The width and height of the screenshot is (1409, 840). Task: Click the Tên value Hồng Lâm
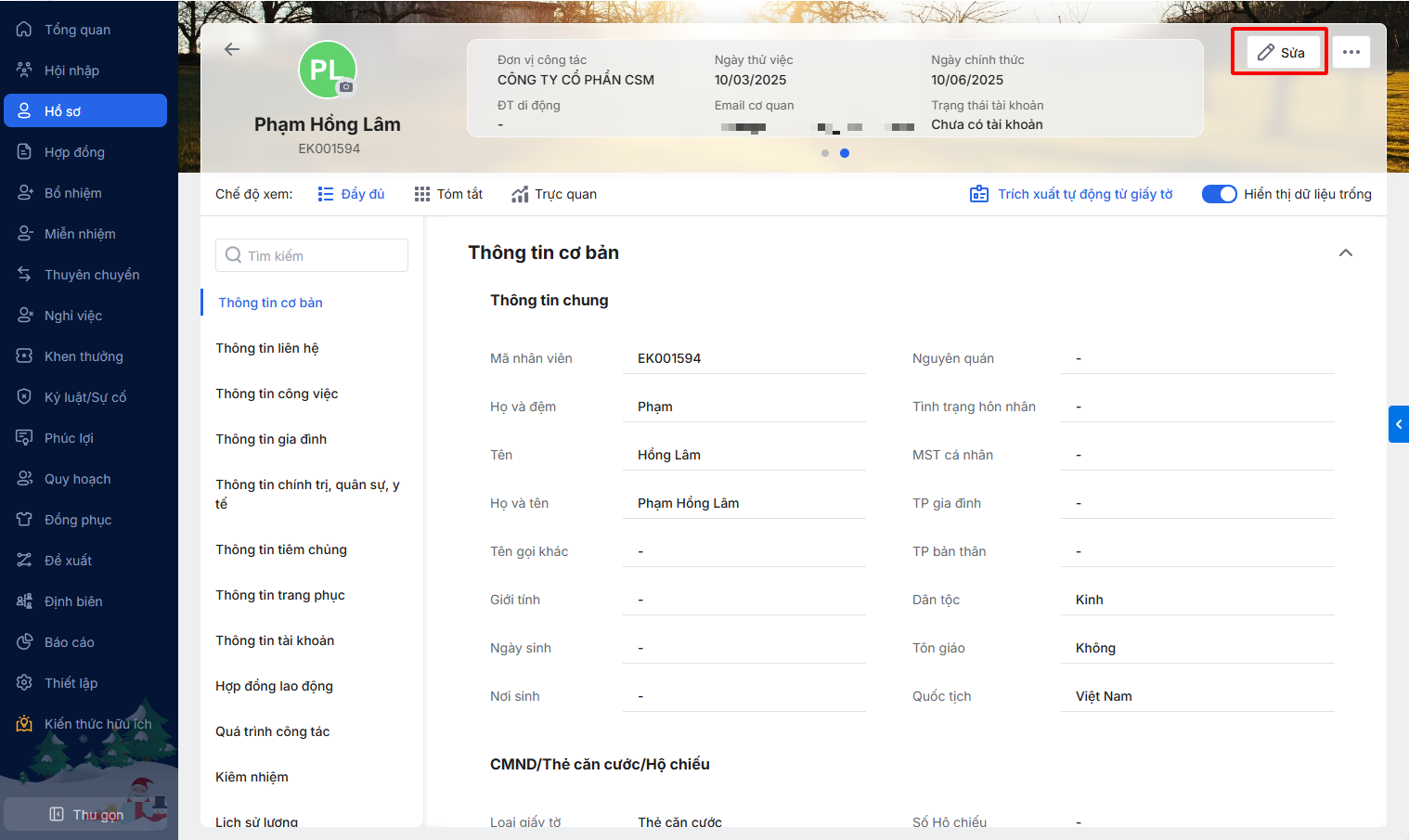click(669, 455)
